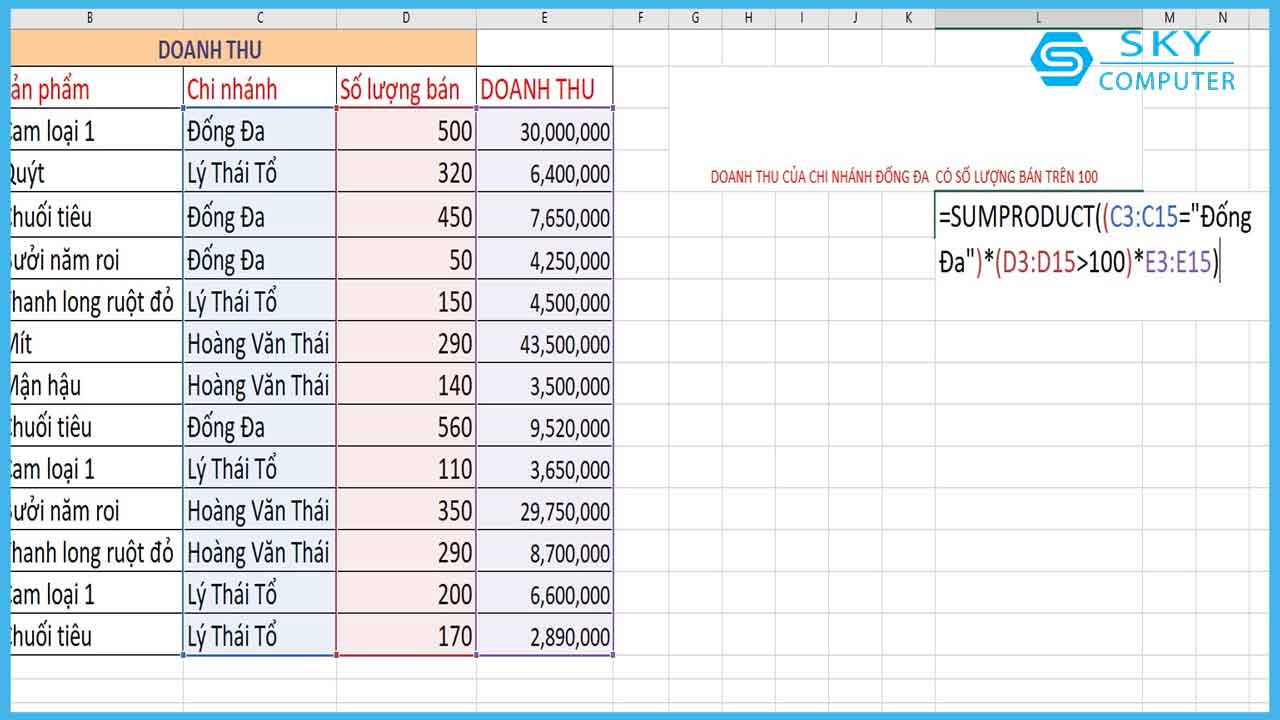The height and width of the screenshot is (720, 1280).
Task: Select cell with quantity 350
Action: [x=406, y=510]
